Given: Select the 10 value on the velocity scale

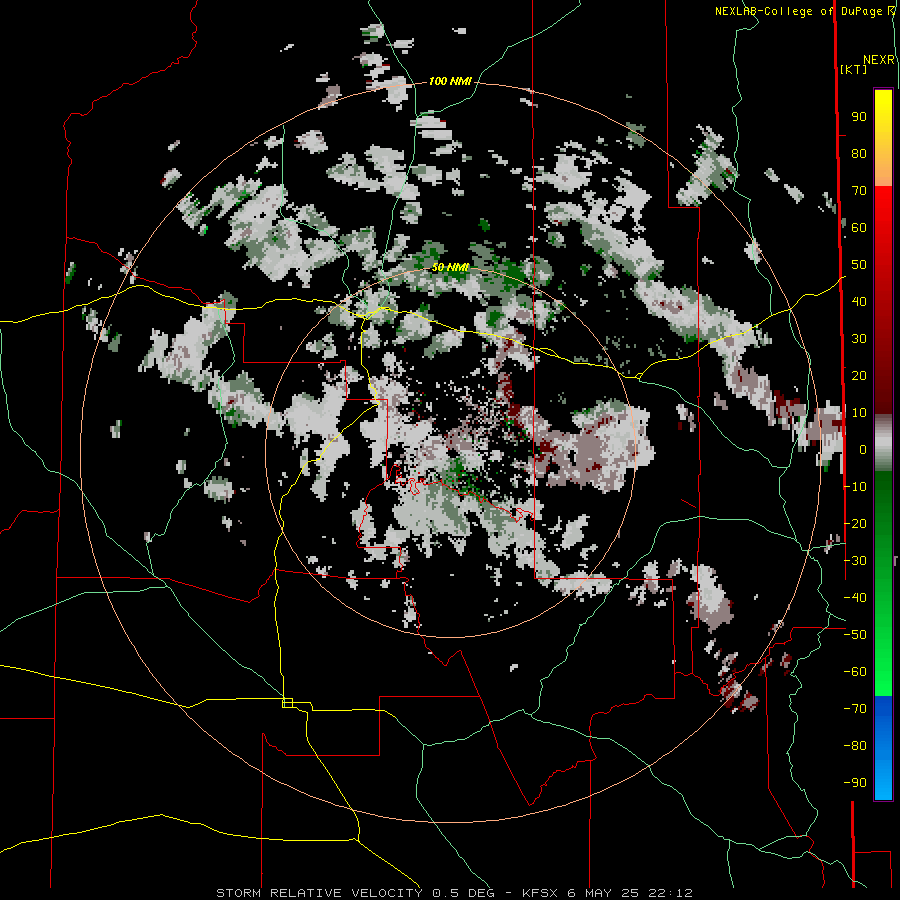Looking at the screenshot, I should coord(859,413).
